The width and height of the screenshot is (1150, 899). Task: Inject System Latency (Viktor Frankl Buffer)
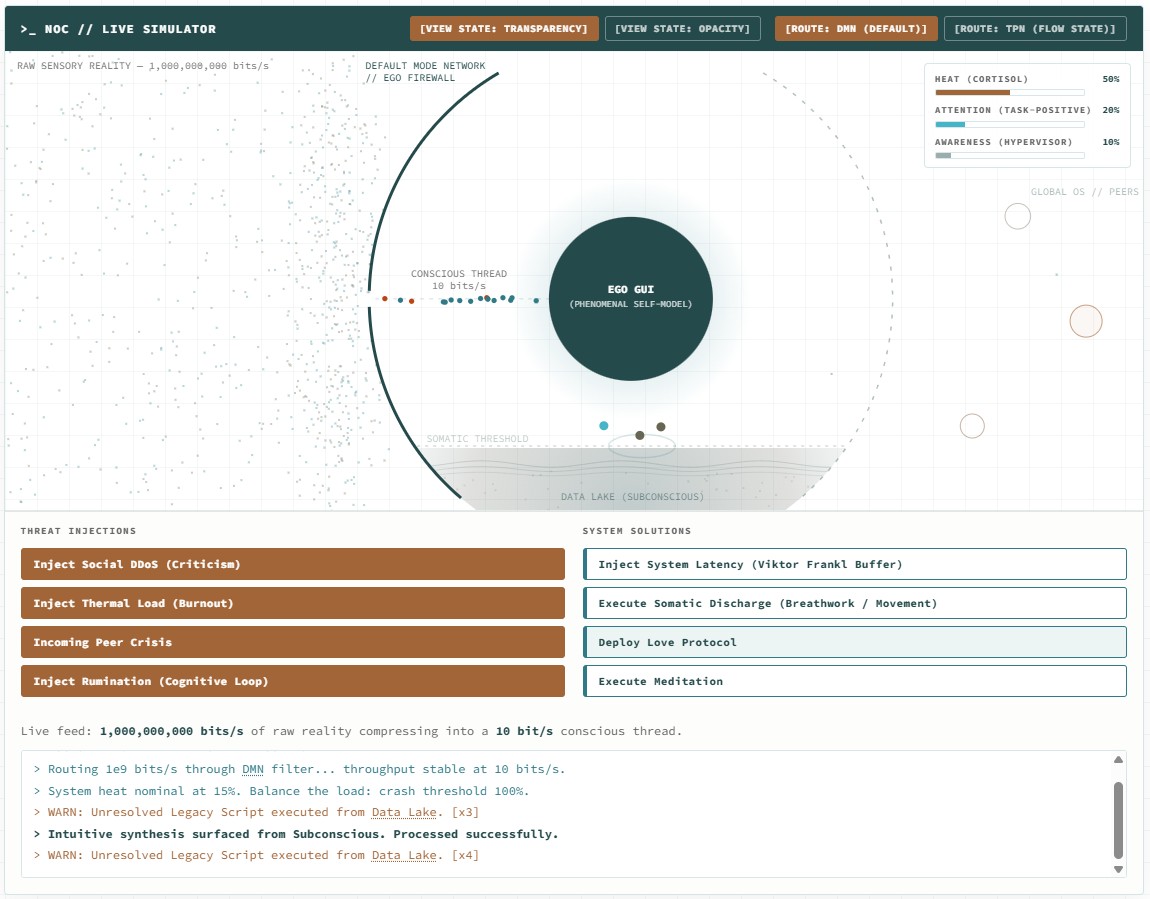tap(854, 564)
